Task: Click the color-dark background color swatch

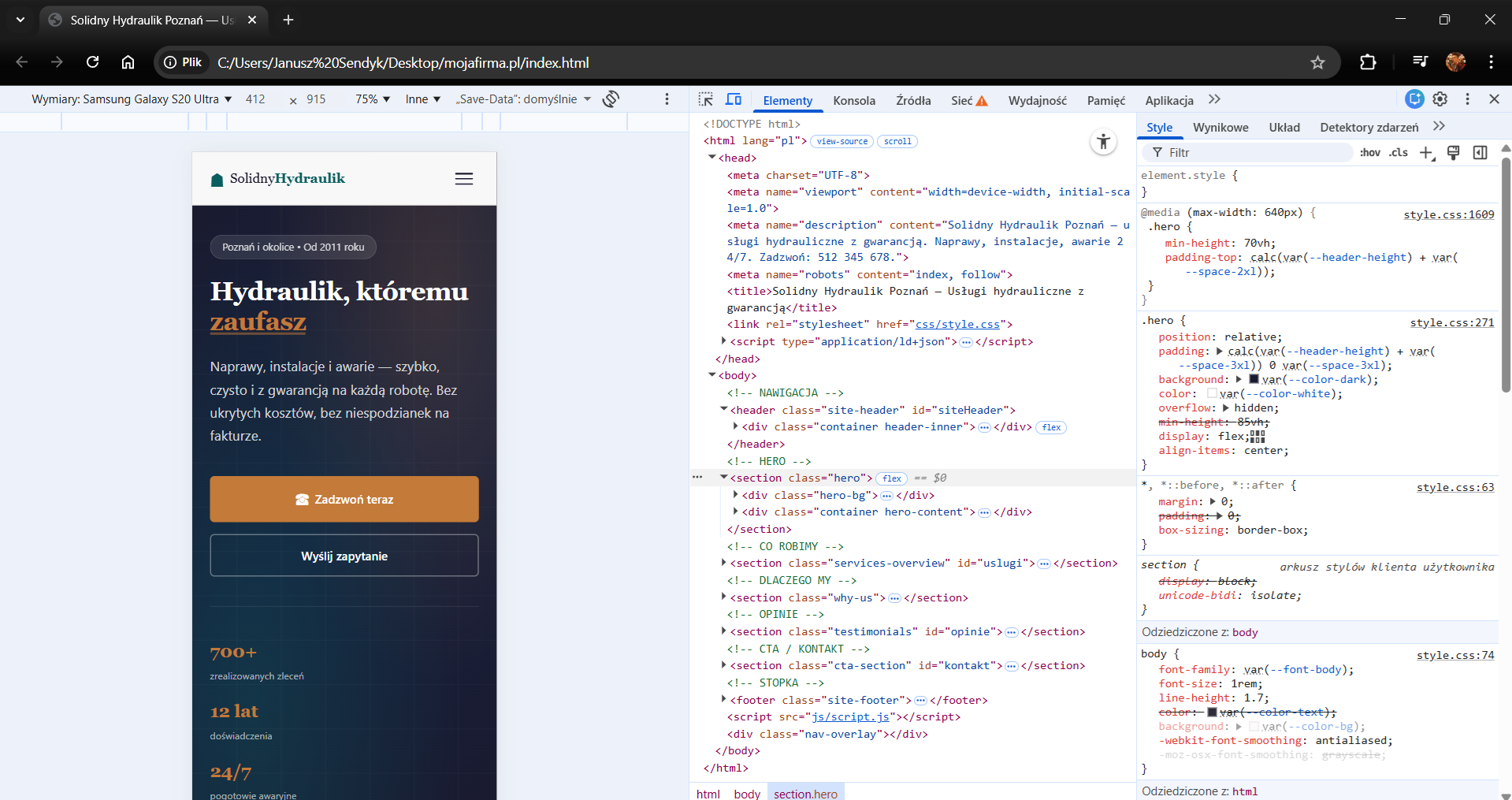Action: (1254, 379)
